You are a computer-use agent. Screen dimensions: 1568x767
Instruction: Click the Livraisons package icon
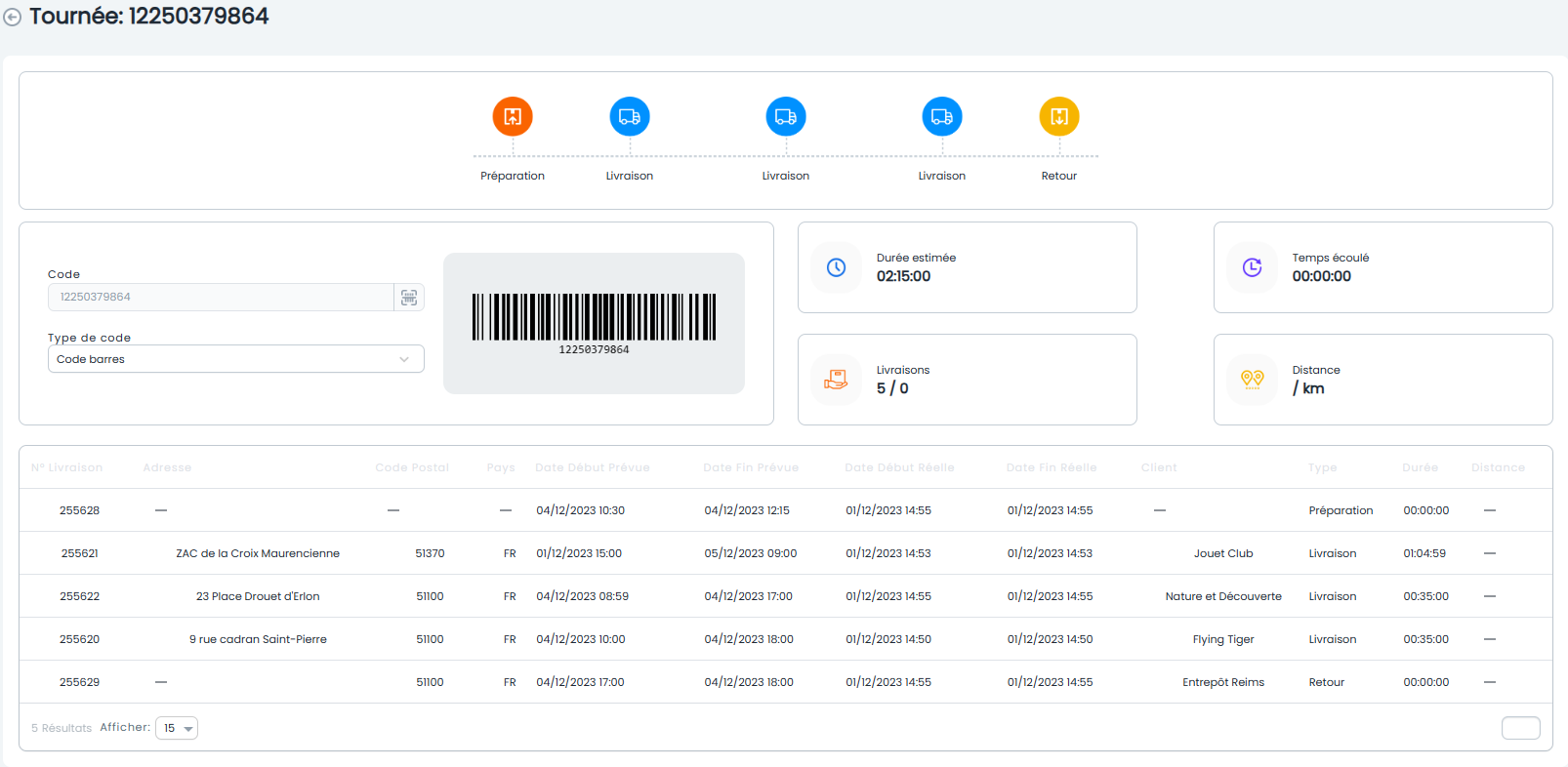pyautogui.click(x=837, y=380)
